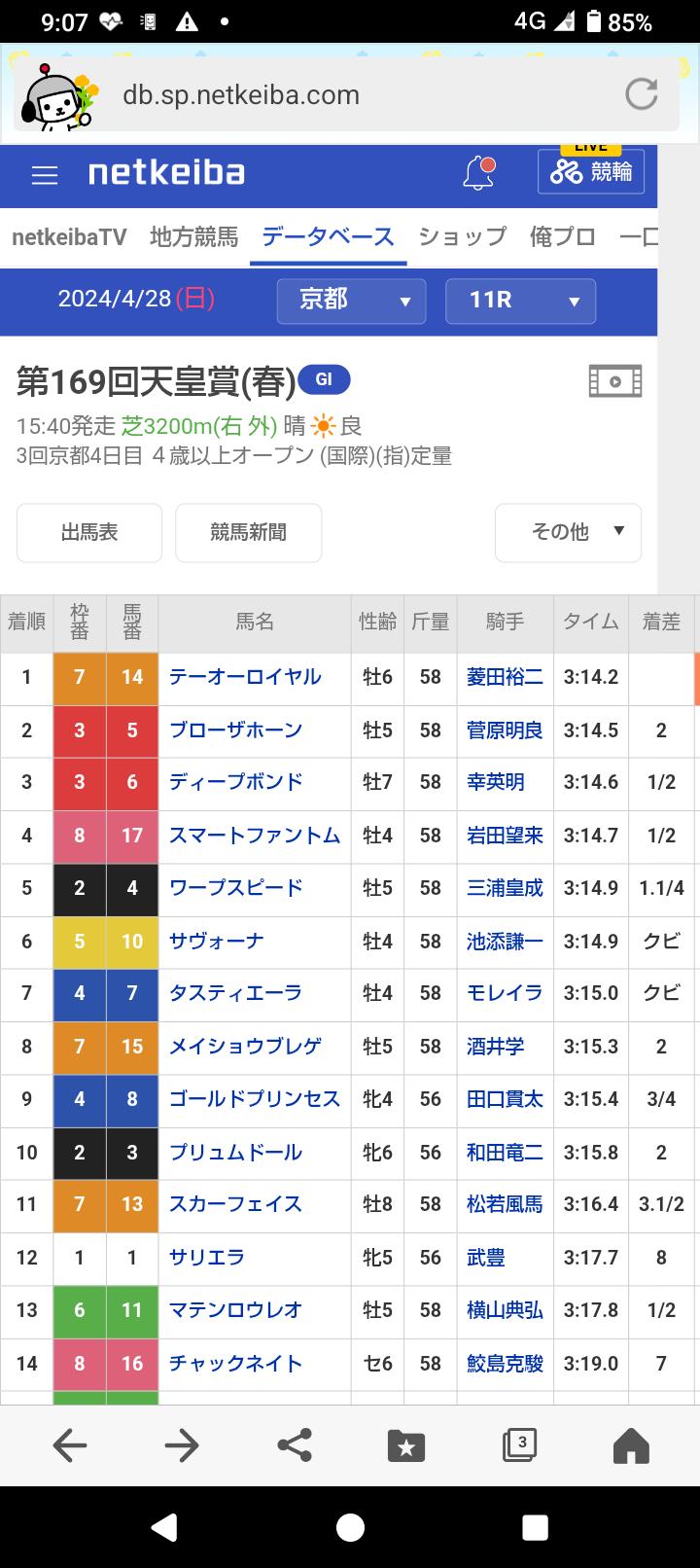This screenshot has width=700, height=1568.
Task: Open the hamburger menu
Action: [45, 174]
